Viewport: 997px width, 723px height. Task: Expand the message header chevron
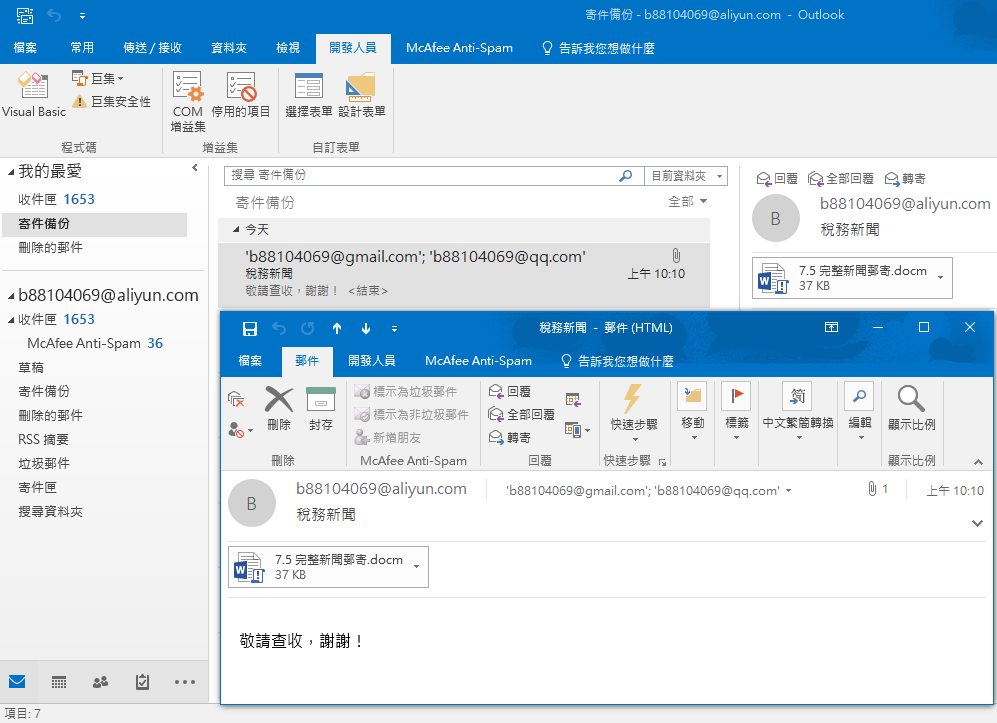[x=977, y=523]
